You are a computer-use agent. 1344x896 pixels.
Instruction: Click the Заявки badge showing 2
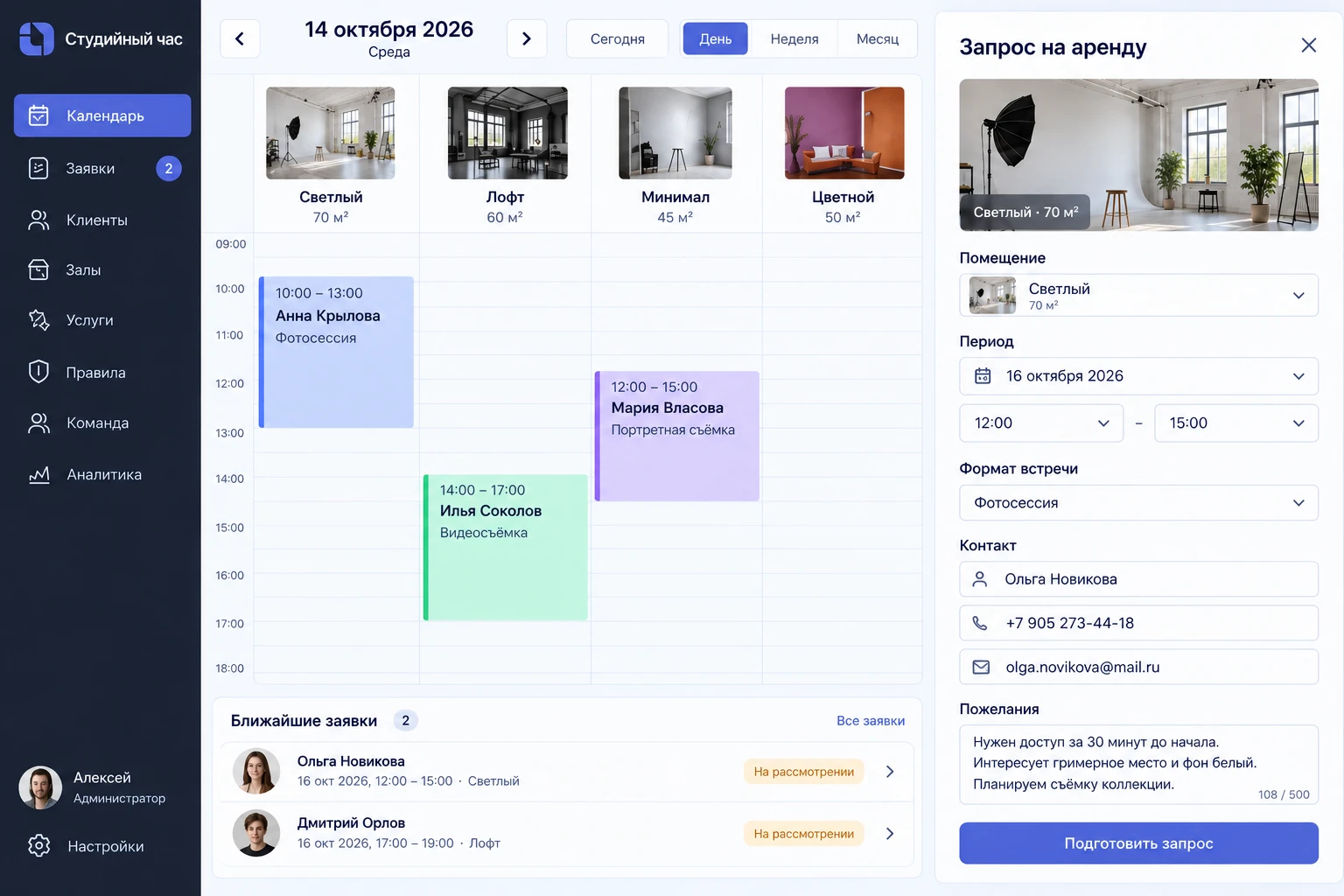click(169, 168)
